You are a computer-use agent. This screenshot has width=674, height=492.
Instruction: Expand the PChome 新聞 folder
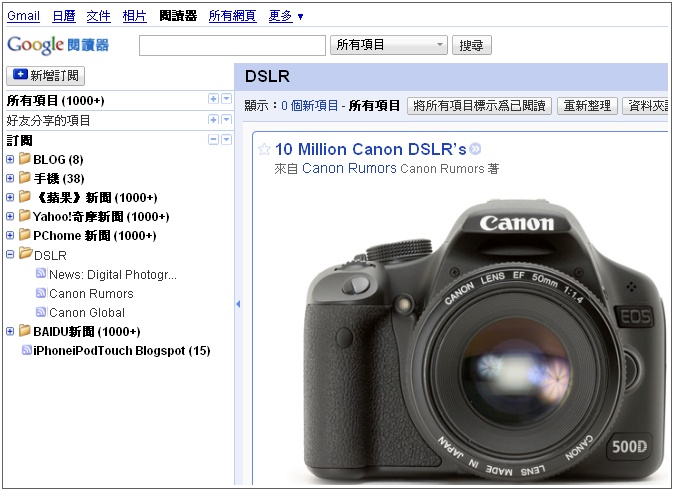[10, 235]
